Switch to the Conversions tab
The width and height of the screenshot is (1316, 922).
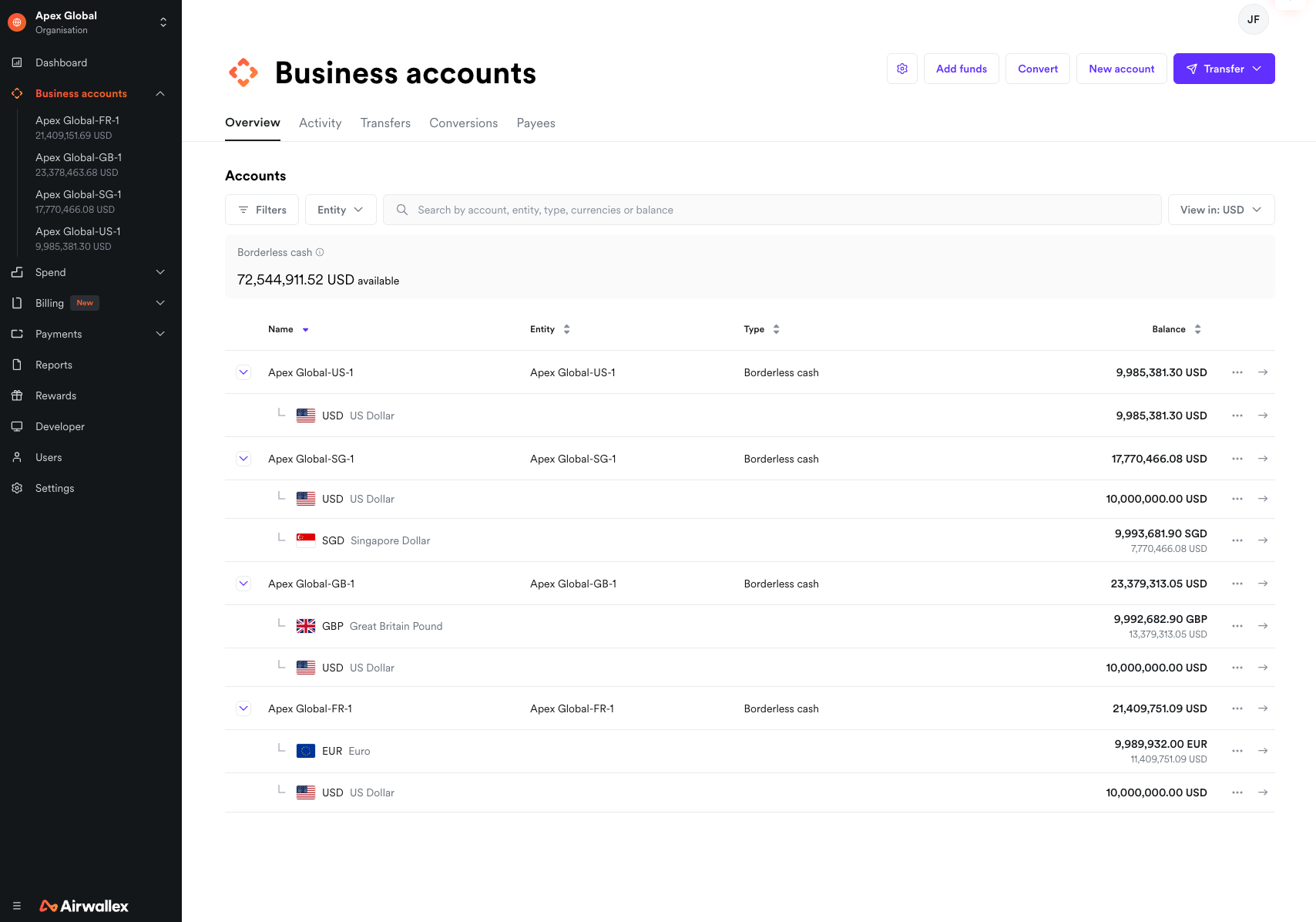[x=463, y=123]
